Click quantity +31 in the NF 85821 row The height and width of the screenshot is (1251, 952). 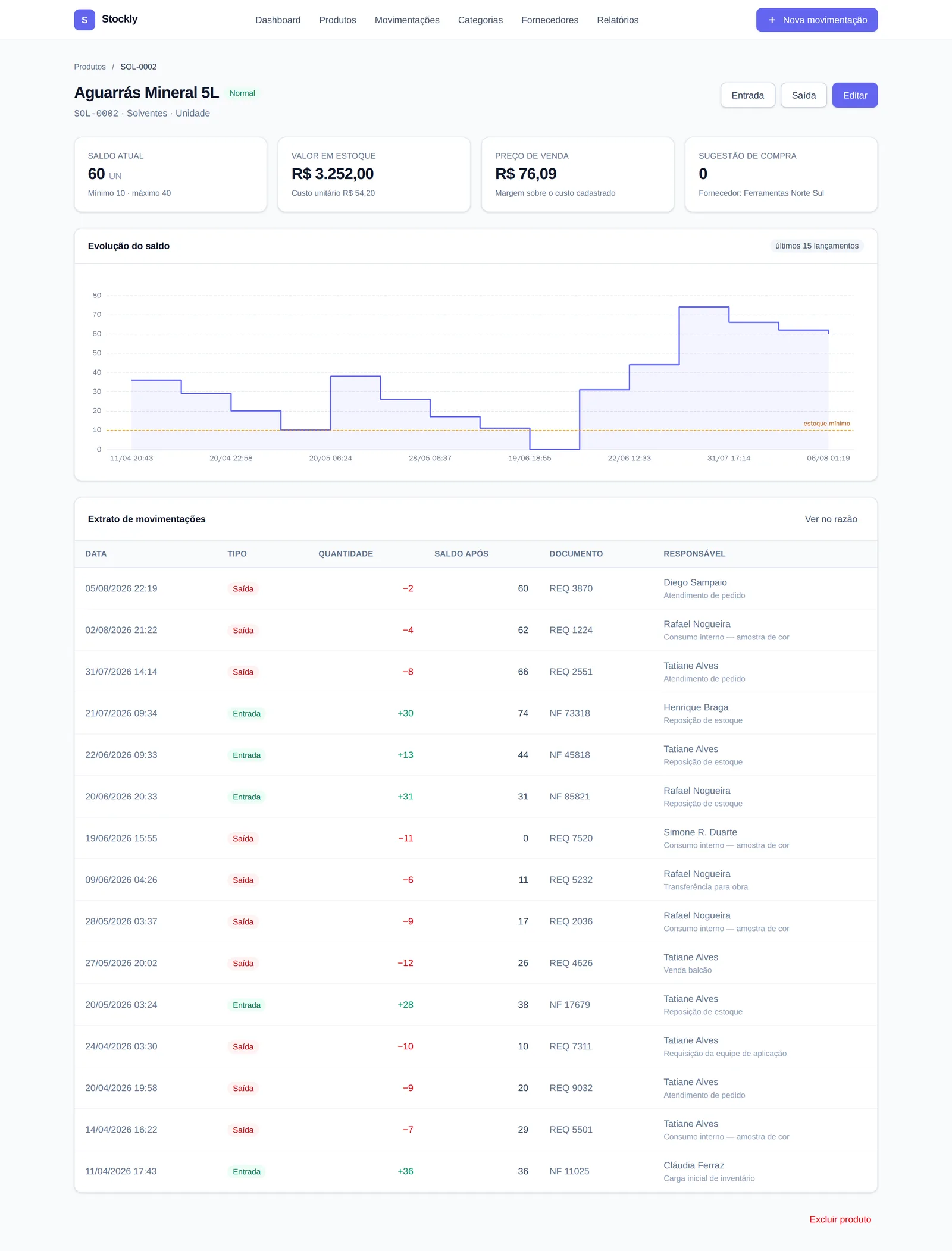(x=405, y=797)
